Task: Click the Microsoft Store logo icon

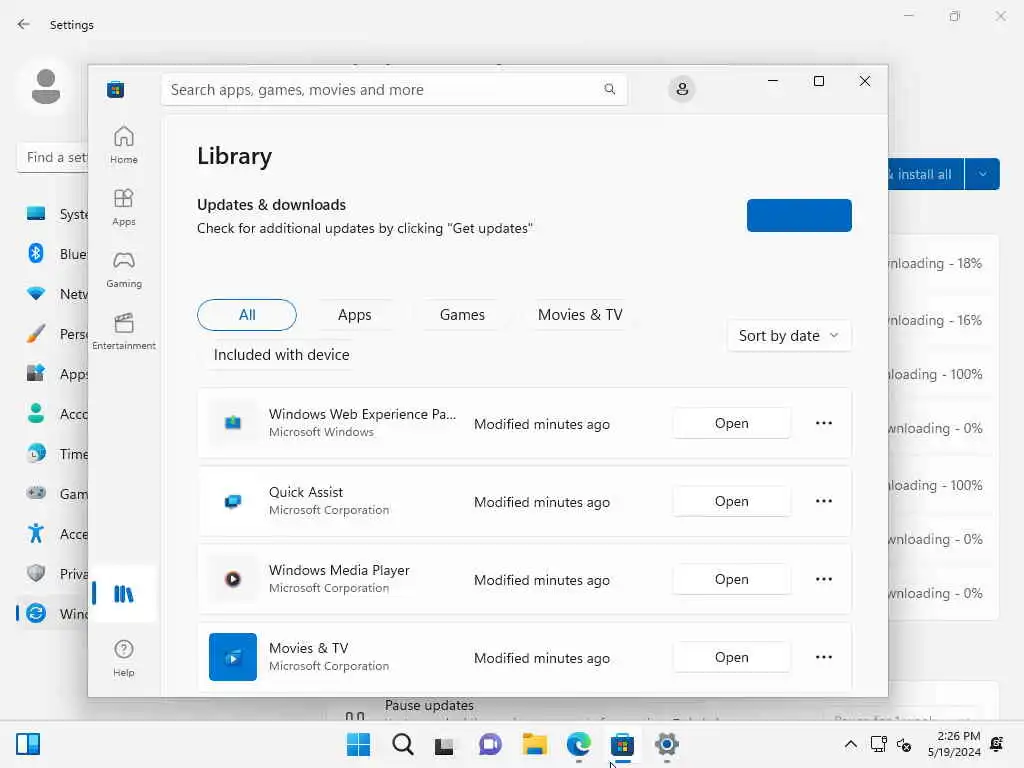Action: [116, 89]
